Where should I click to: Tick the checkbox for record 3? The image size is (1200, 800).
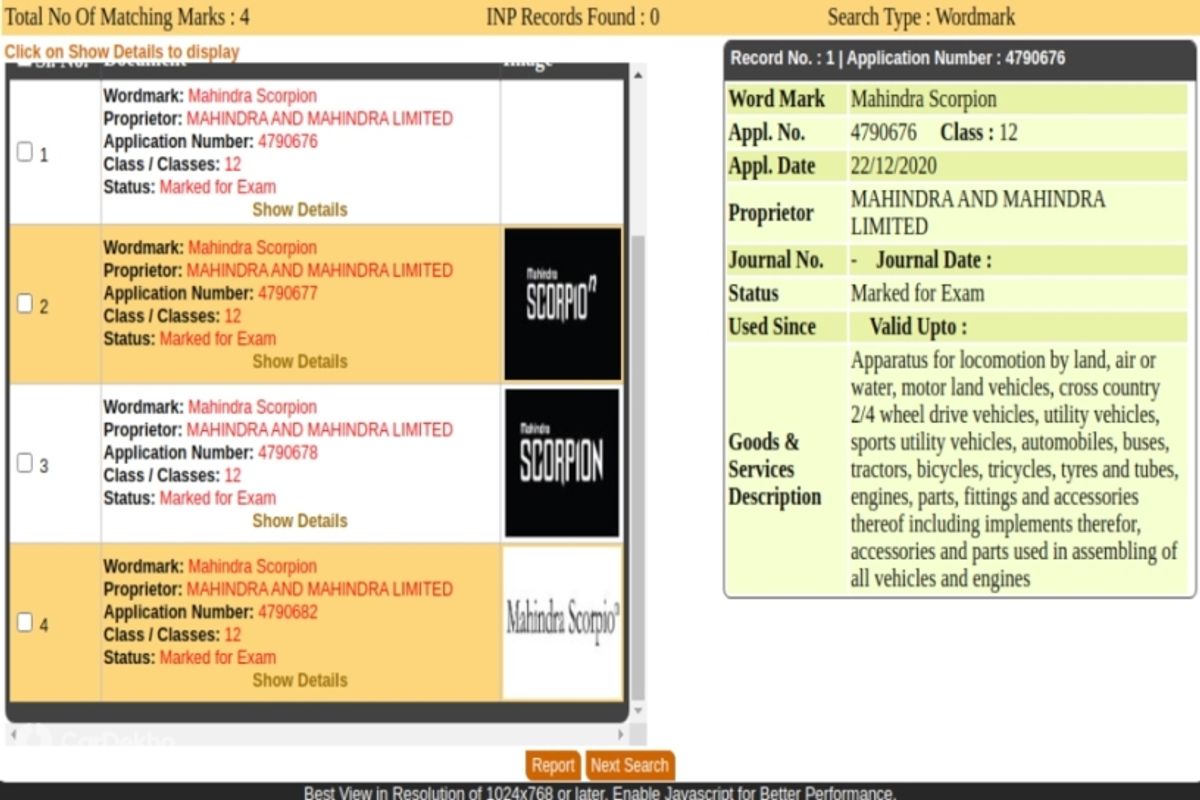click(x=25, y=463)
